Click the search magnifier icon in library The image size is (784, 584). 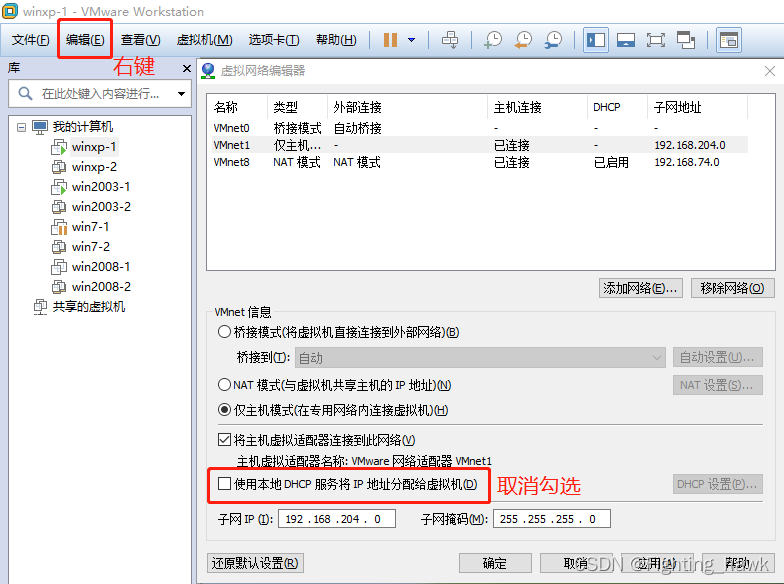pos(25,94)
